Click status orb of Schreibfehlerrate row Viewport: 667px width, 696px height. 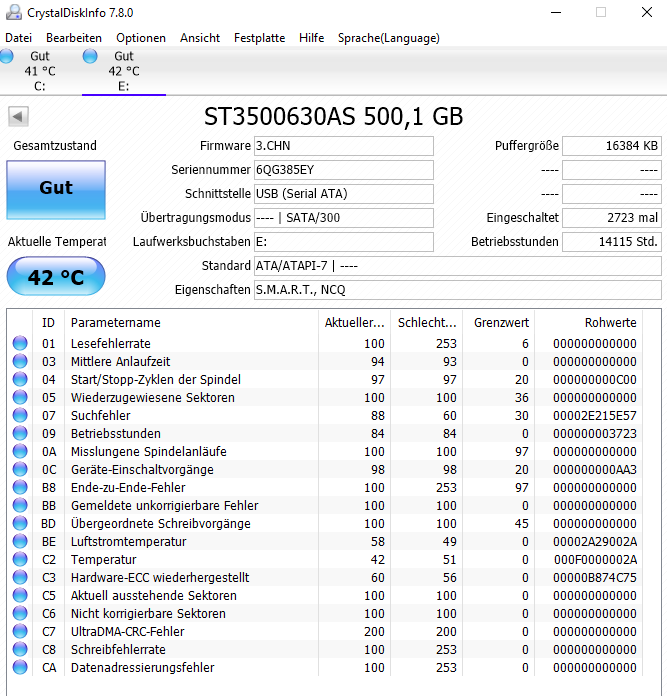(x=20, y=649)
